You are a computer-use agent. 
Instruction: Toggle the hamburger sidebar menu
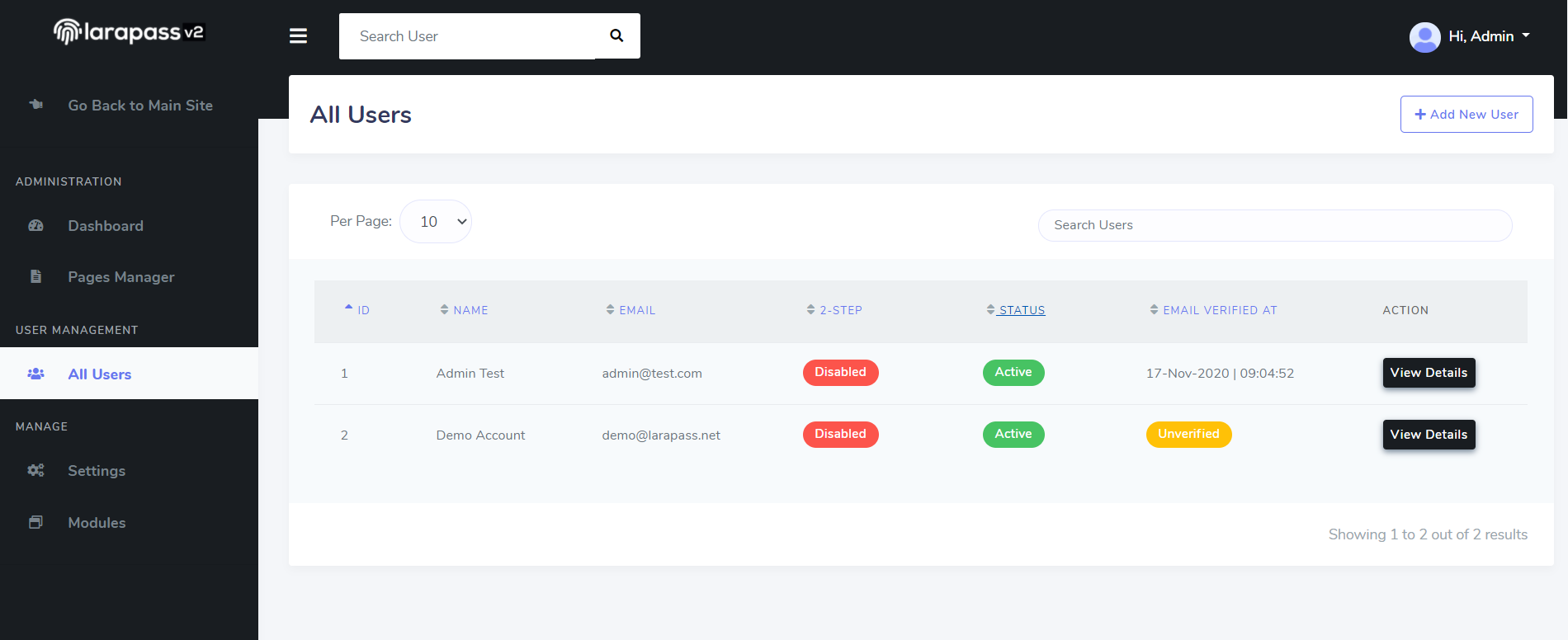298,35
